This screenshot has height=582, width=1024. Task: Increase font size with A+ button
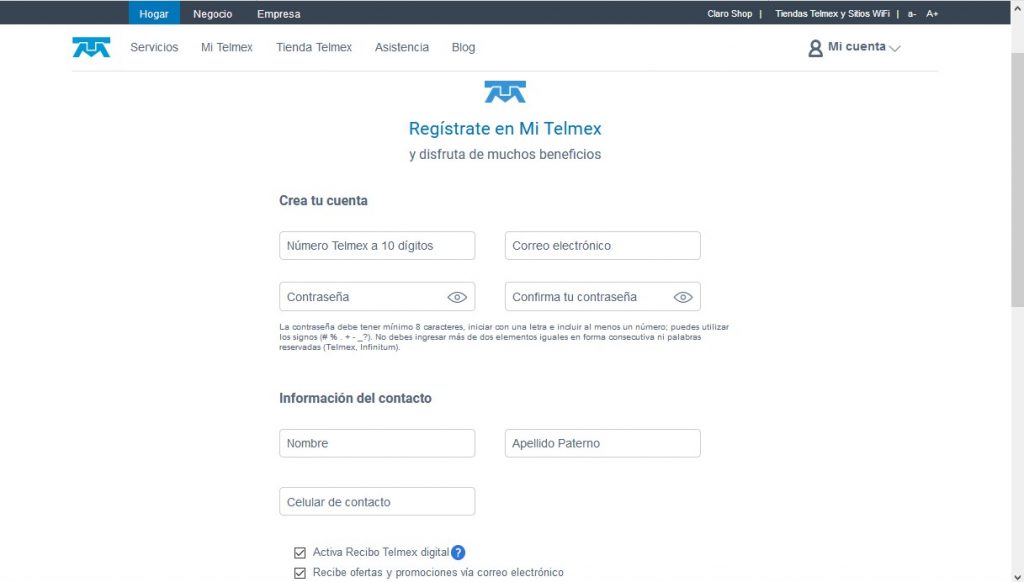[x=932, y=14]
